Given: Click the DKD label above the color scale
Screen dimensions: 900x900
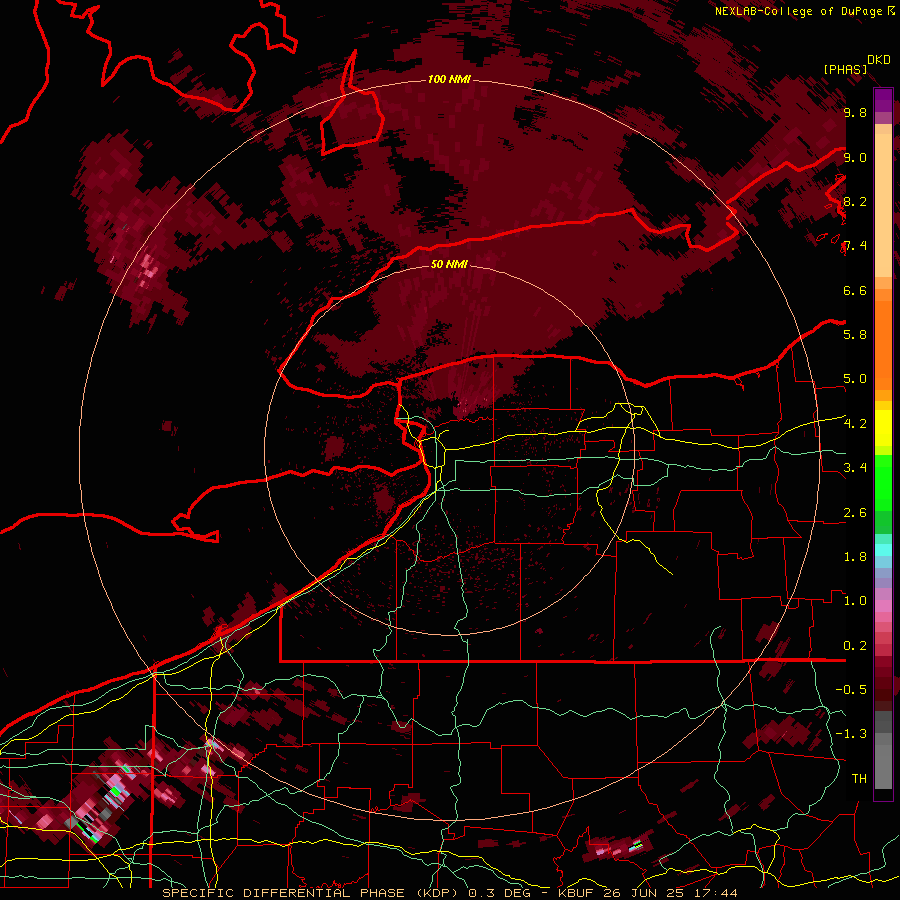Looking at the screenshot, I should pyautogui.click(x=879, y=60).
